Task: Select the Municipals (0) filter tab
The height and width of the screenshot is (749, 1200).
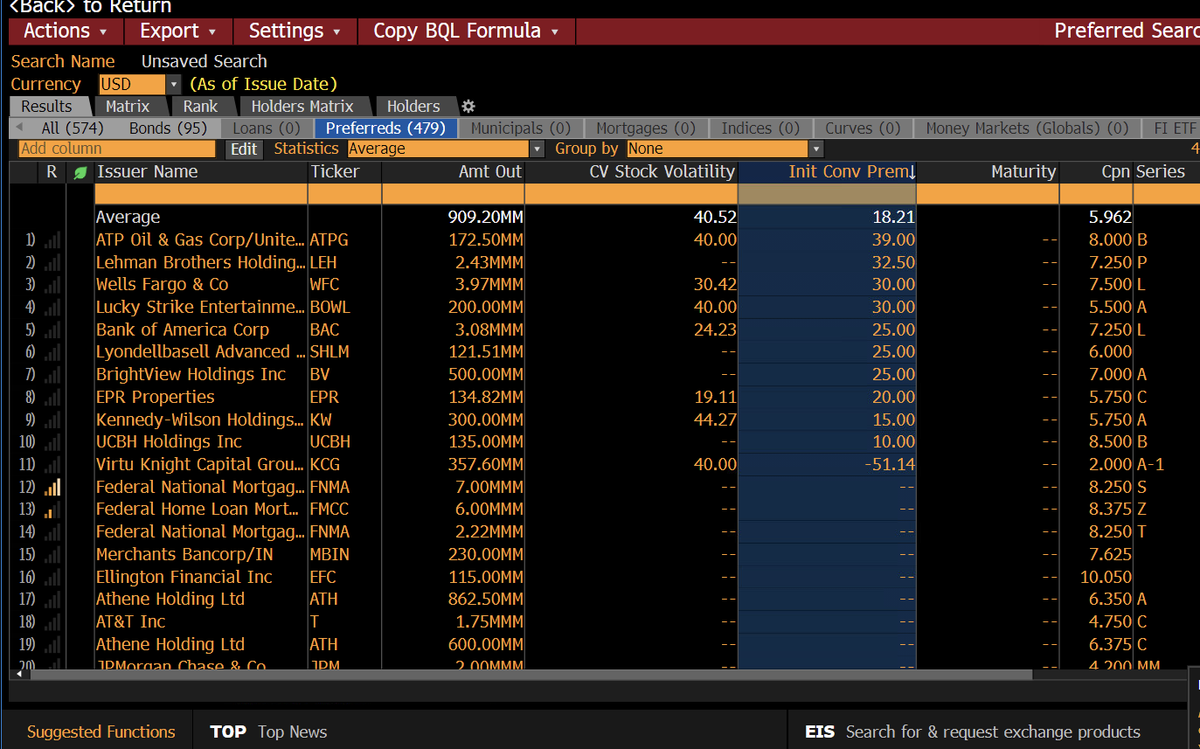Action: click(521, 128)
